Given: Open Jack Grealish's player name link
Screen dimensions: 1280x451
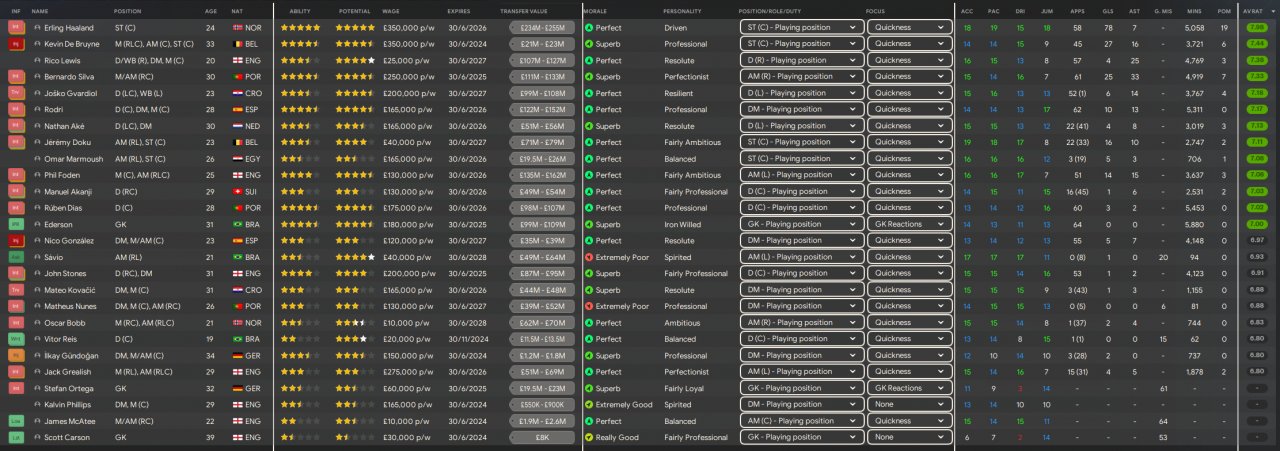Looking at the screenshot, I should pyautogui.click(x=66, y=372).
